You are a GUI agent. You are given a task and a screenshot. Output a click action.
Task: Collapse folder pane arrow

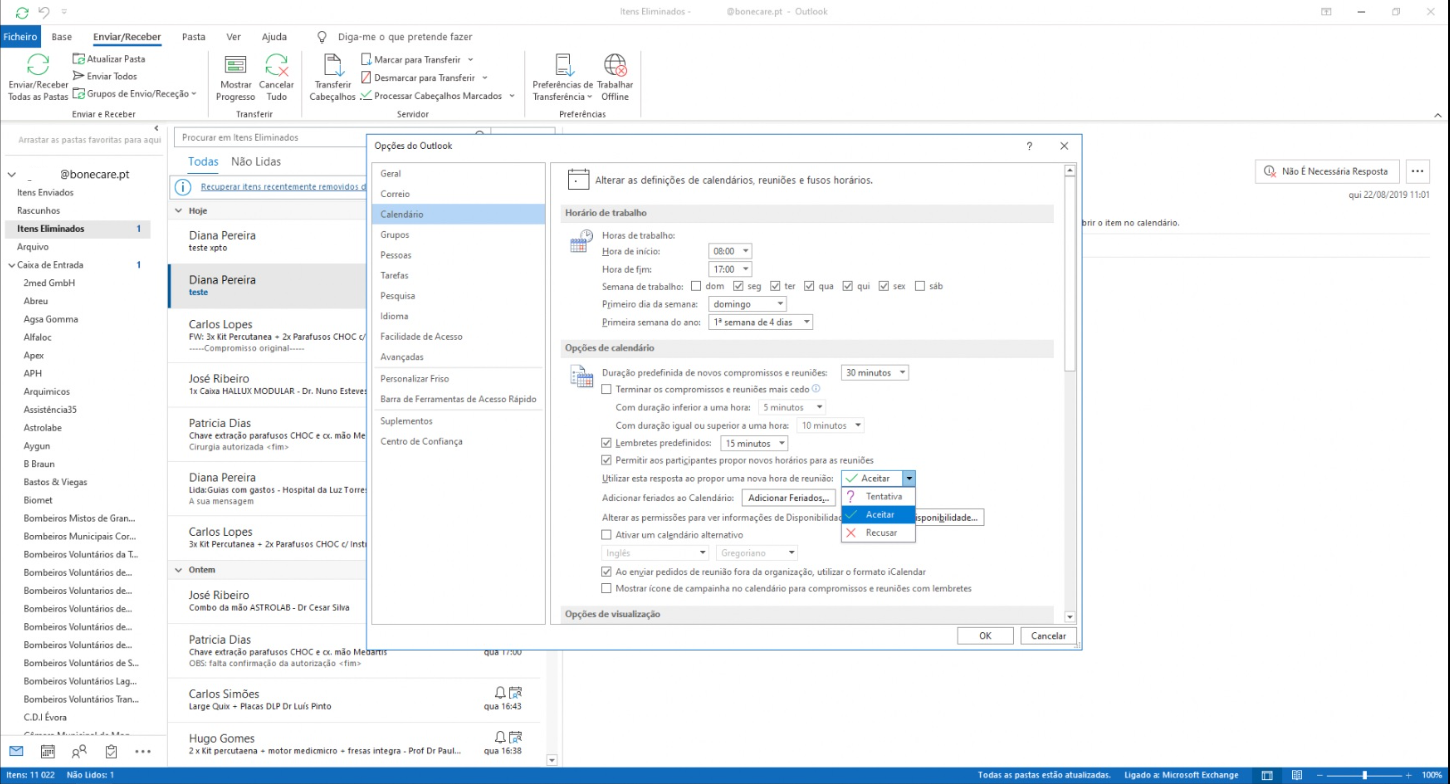point(156,129)
